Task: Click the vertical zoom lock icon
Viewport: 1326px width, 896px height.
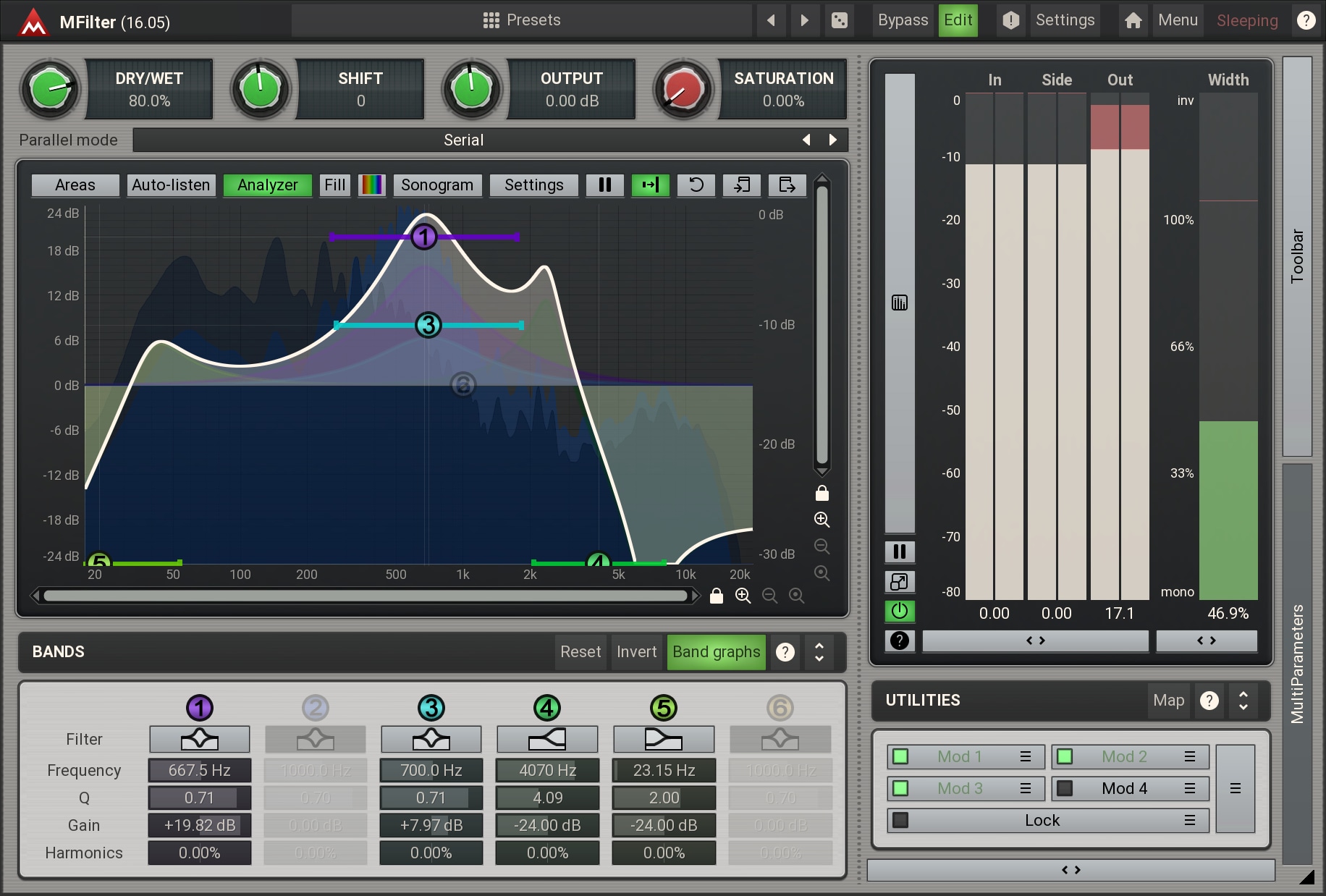Action: click(x=822, y=493)
